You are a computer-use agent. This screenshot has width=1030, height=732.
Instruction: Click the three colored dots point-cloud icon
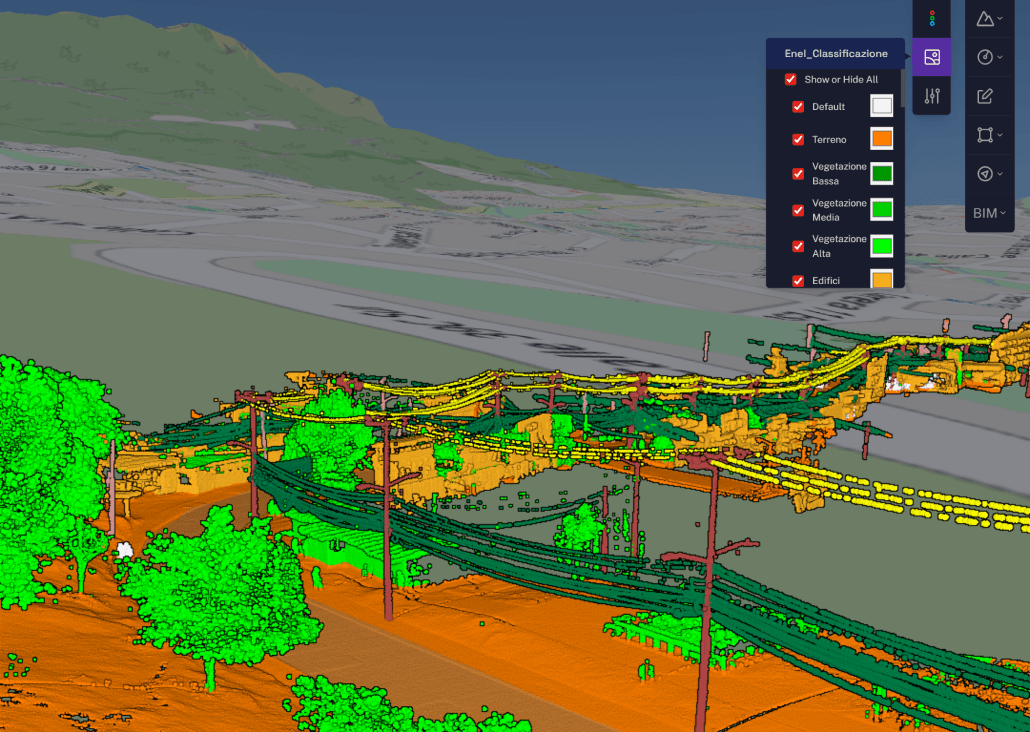pyautogui.click(x=932, y=18)
